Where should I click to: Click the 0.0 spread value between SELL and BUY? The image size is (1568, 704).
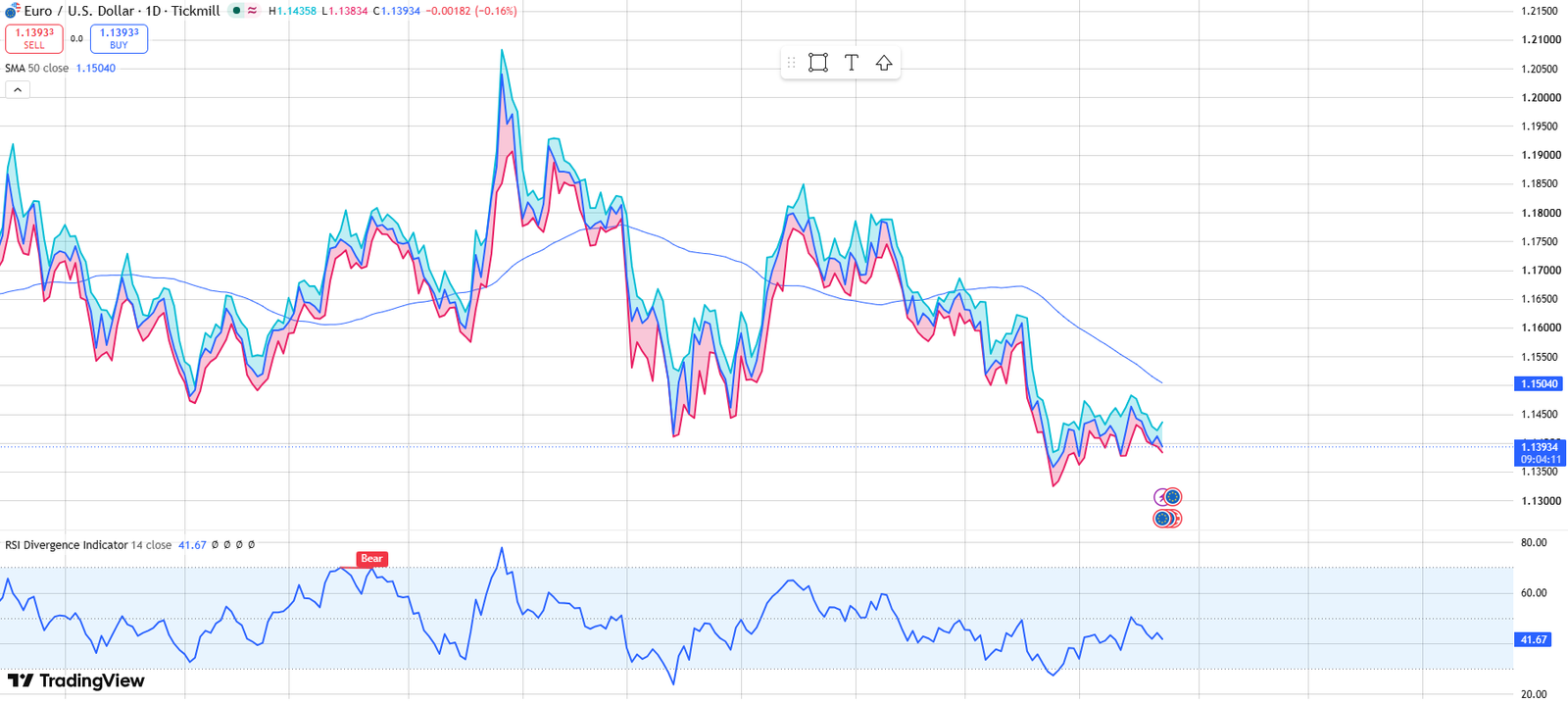(76, 39)
